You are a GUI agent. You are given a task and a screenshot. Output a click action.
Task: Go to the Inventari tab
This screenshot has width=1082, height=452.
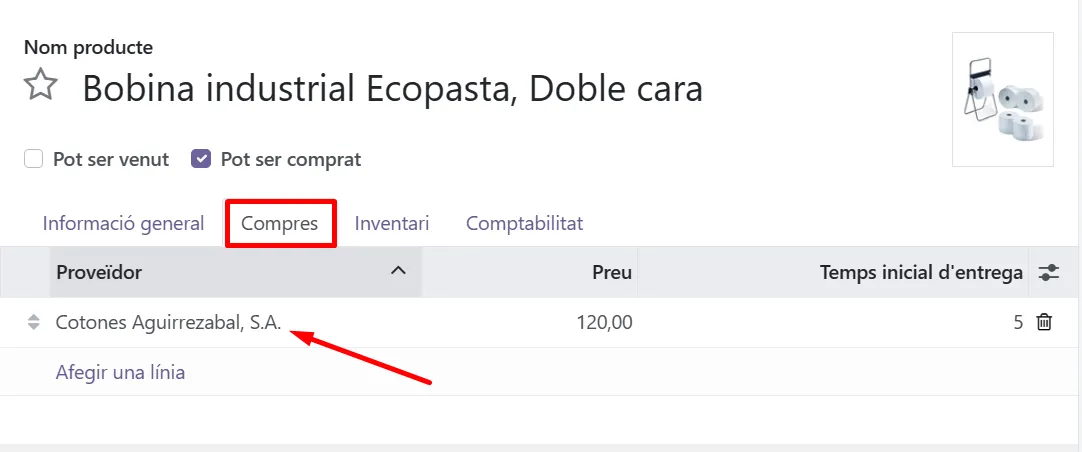(x=392, y=223)
